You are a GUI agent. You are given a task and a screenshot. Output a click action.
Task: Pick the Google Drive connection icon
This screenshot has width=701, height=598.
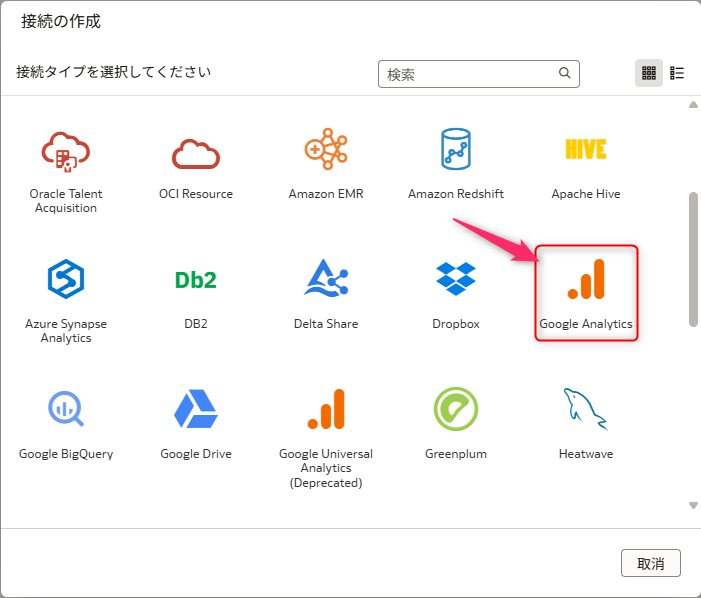coord(196,408)
